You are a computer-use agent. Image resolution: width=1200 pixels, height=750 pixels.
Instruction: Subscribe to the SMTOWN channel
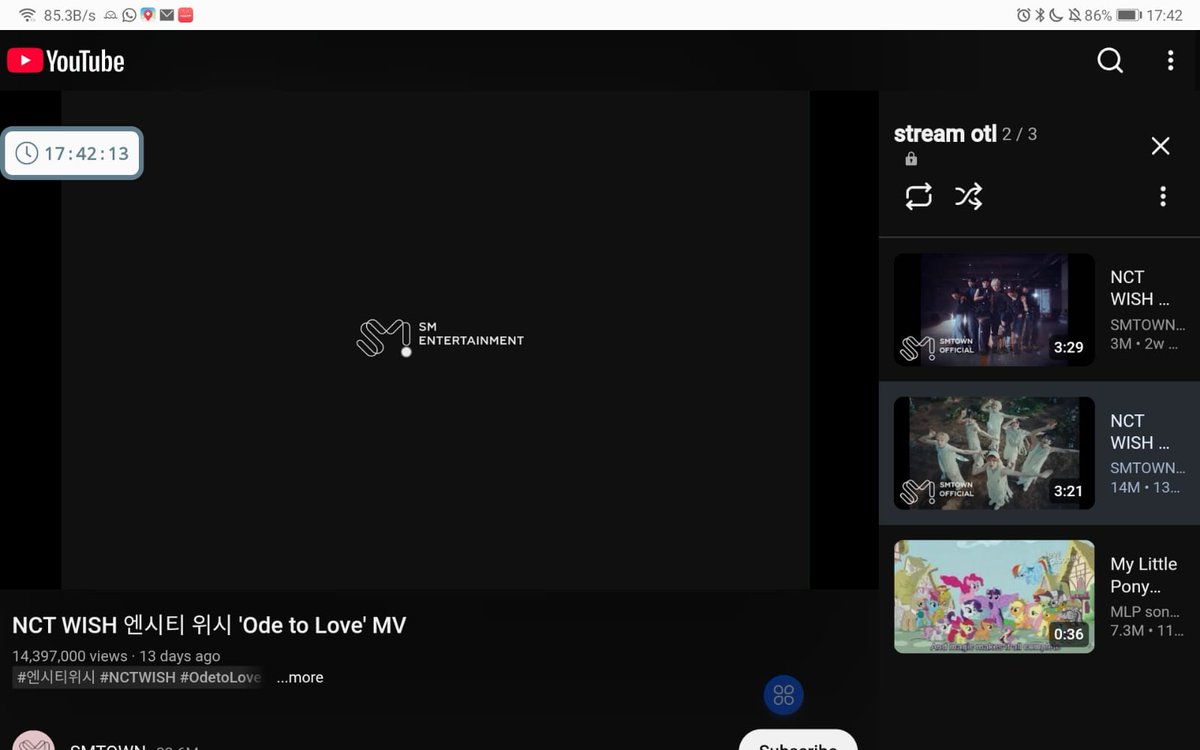tap(798, 741)
